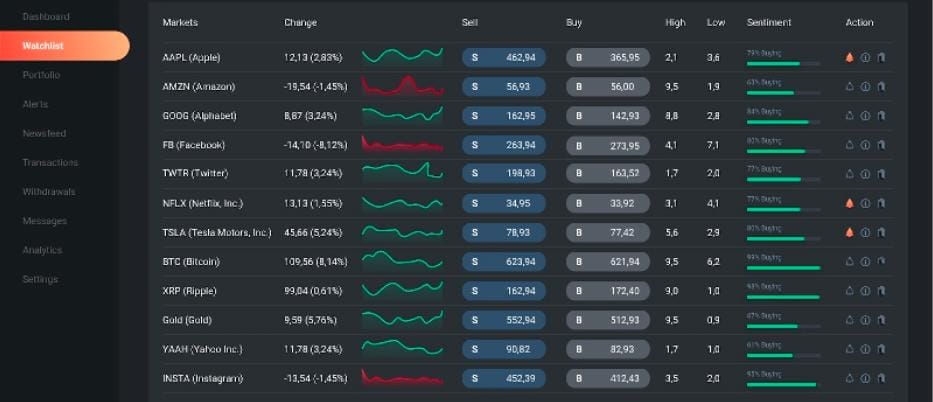Delete TSLA (Tesla Motors) with trash icon
This screenshot has height=402, width=933.
click(x=881, y=233)
